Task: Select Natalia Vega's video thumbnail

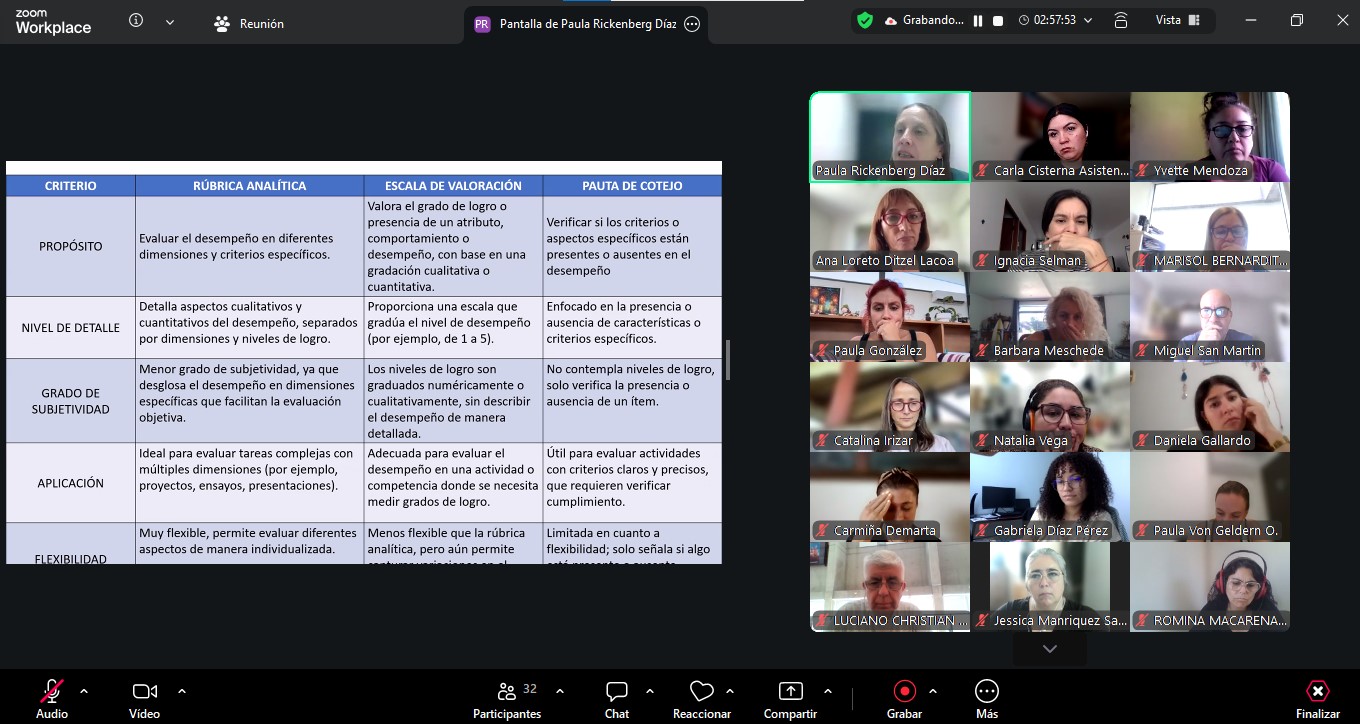Action: [1050, 407]
